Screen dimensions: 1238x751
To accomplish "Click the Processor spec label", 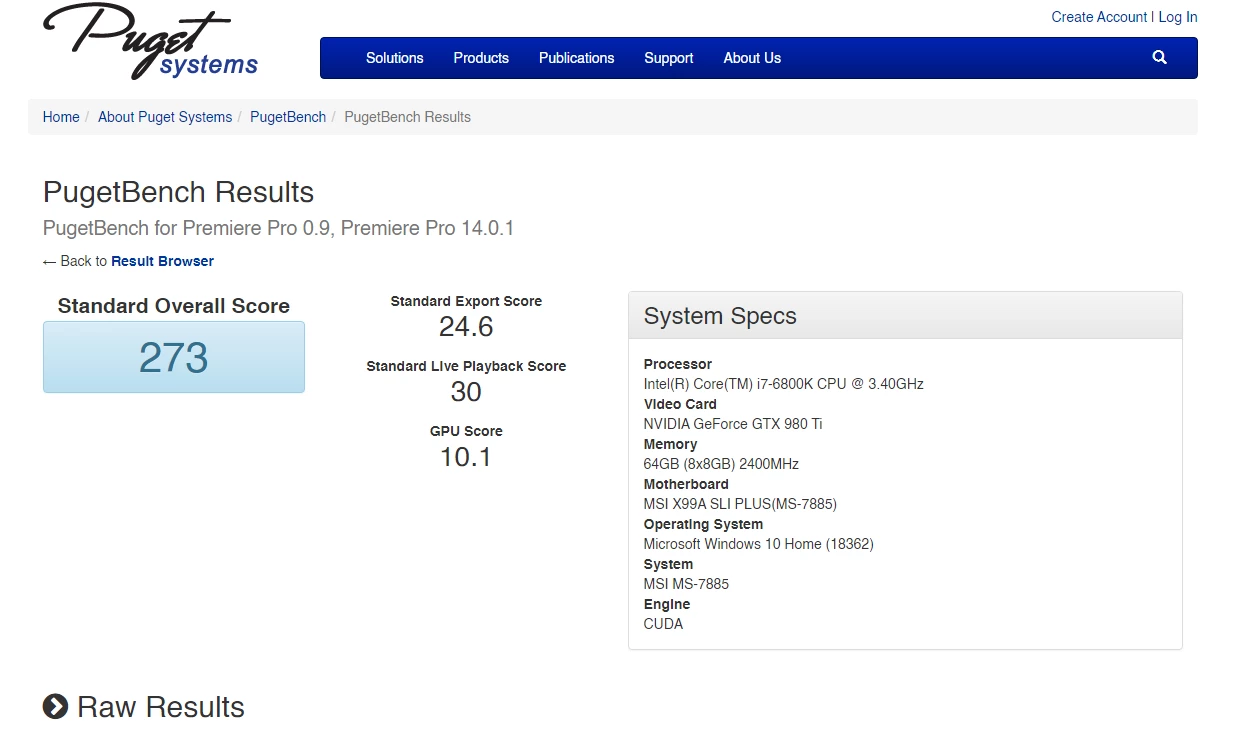I will pos(678,364).
